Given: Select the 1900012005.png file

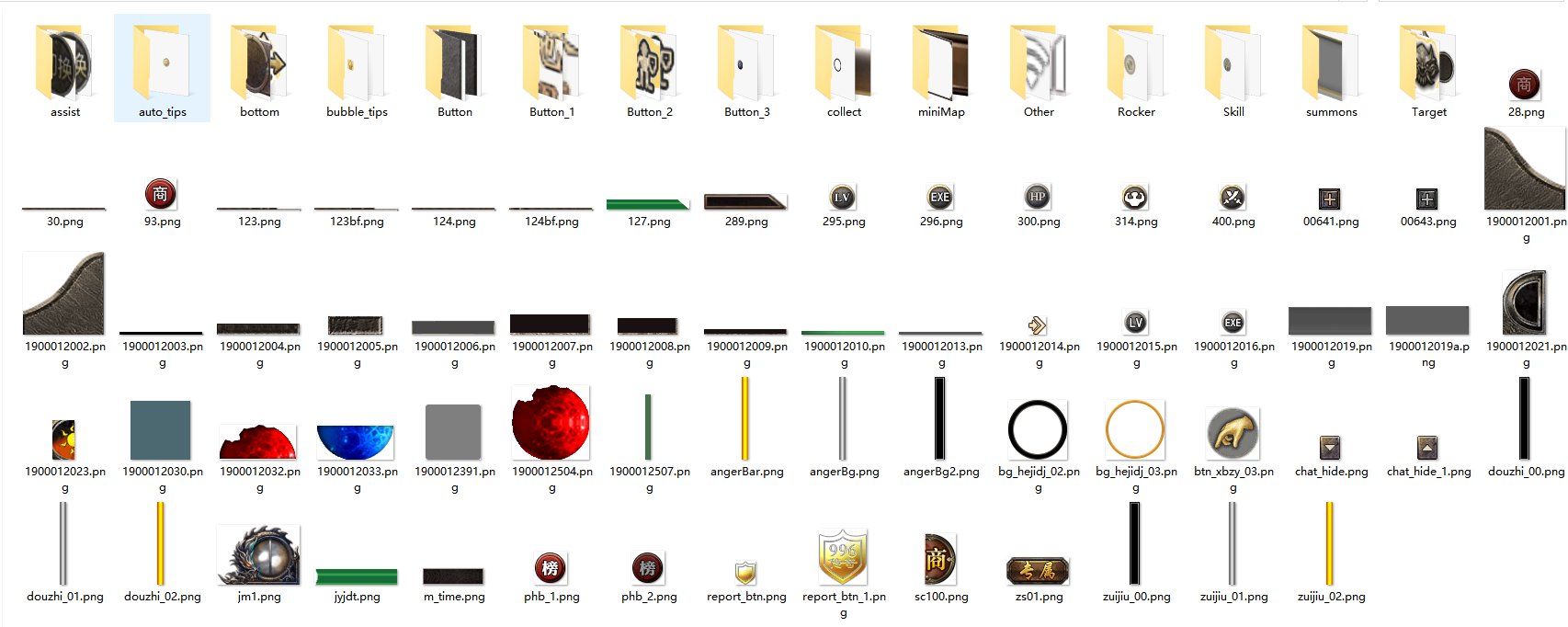Looking at the screenshot, I should pos(356,325).
